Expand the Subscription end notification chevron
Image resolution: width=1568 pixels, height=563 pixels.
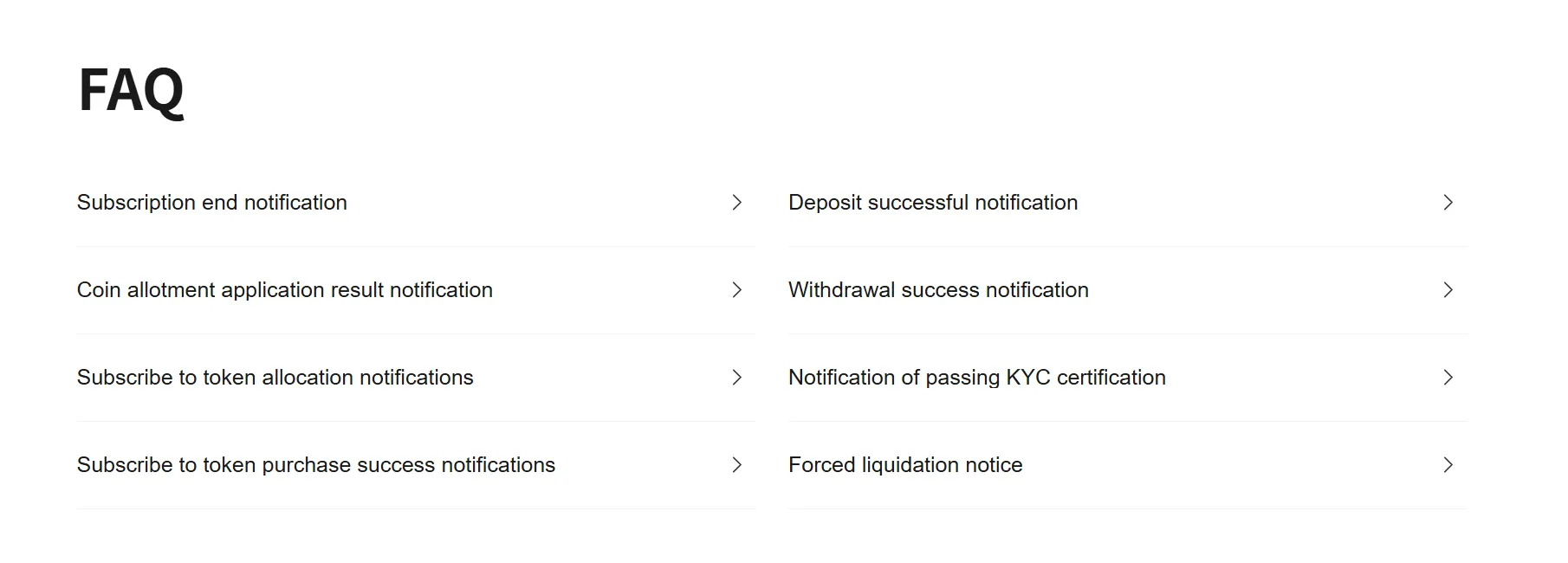[736, 203]
